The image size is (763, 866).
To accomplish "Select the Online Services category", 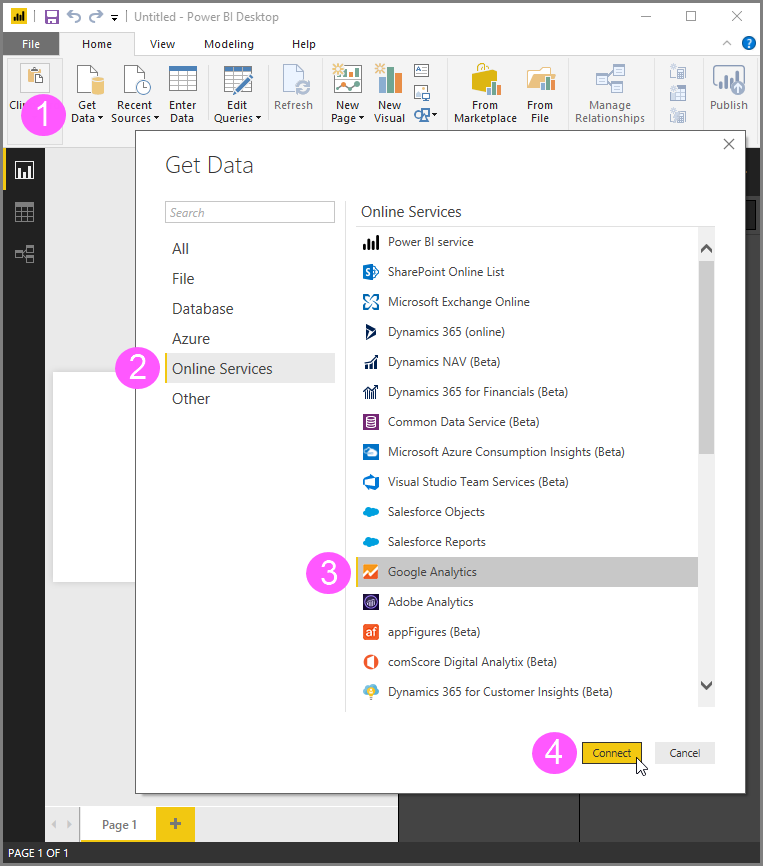I will [x=250, y=368].
